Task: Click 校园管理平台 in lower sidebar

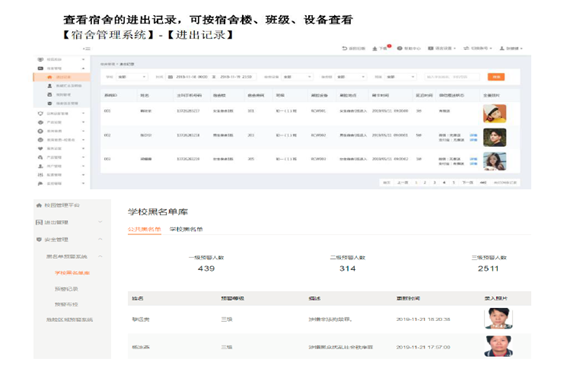Action: [x=62, y=205]
